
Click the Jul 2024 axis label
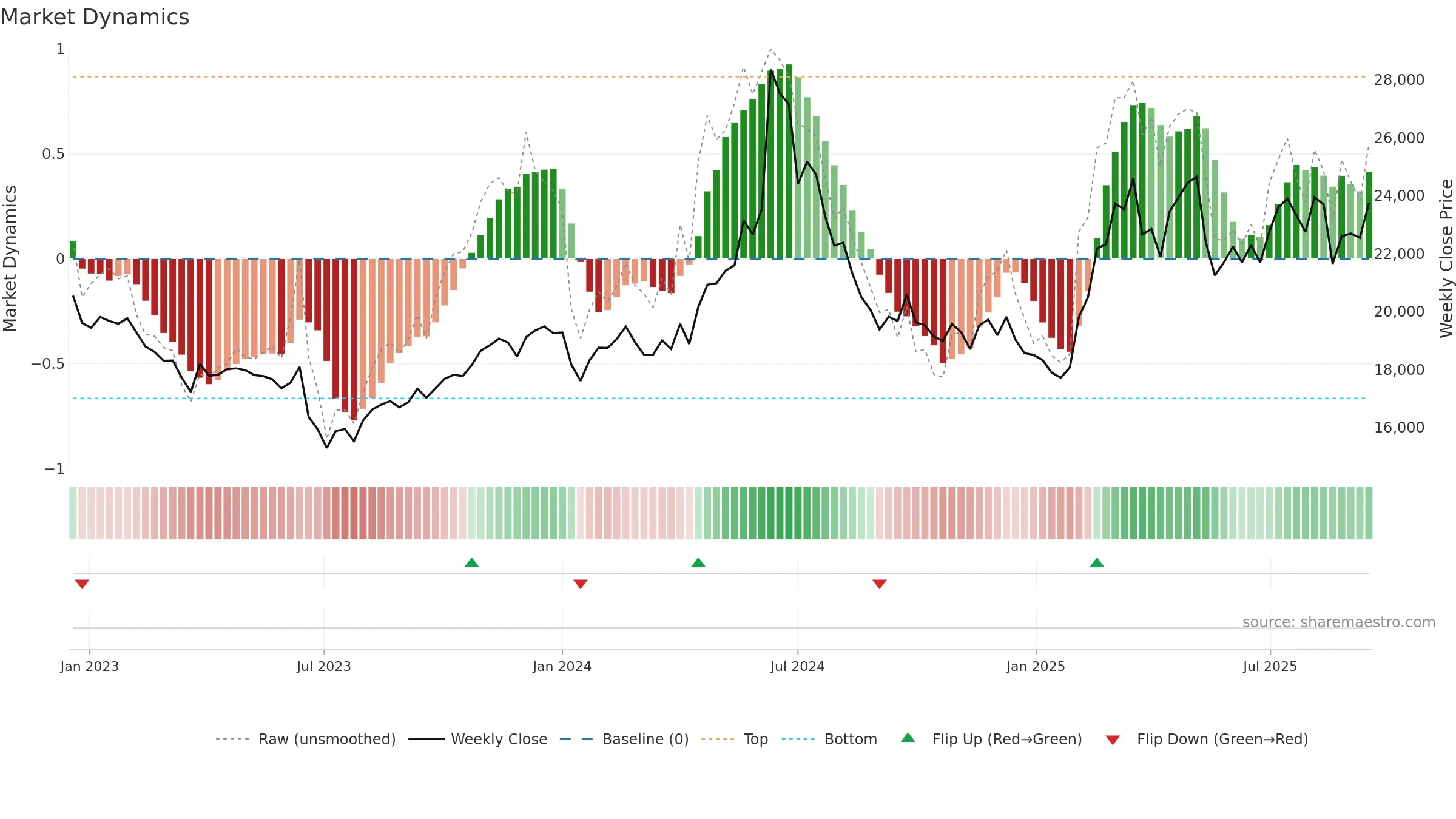click(798, 666)
